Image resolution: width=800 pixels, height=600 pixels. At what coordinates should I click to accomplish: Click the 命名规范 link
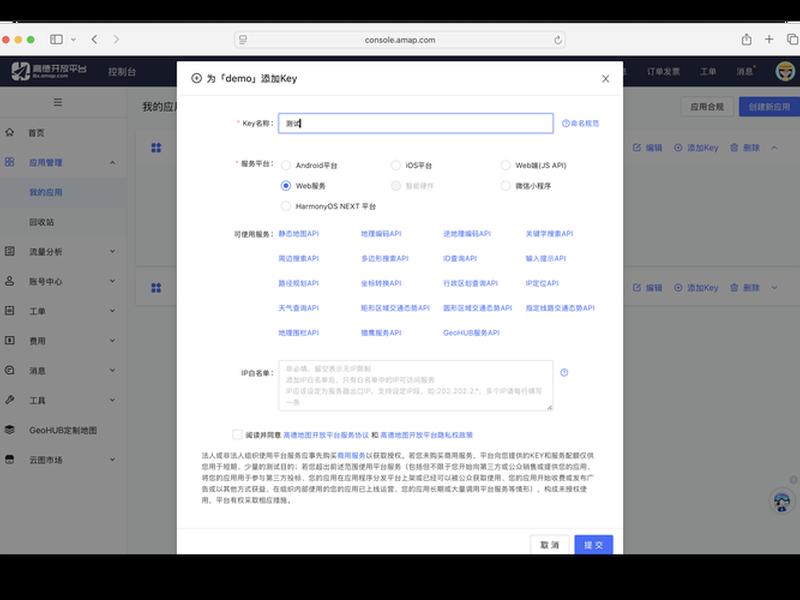tap(580, 123)
